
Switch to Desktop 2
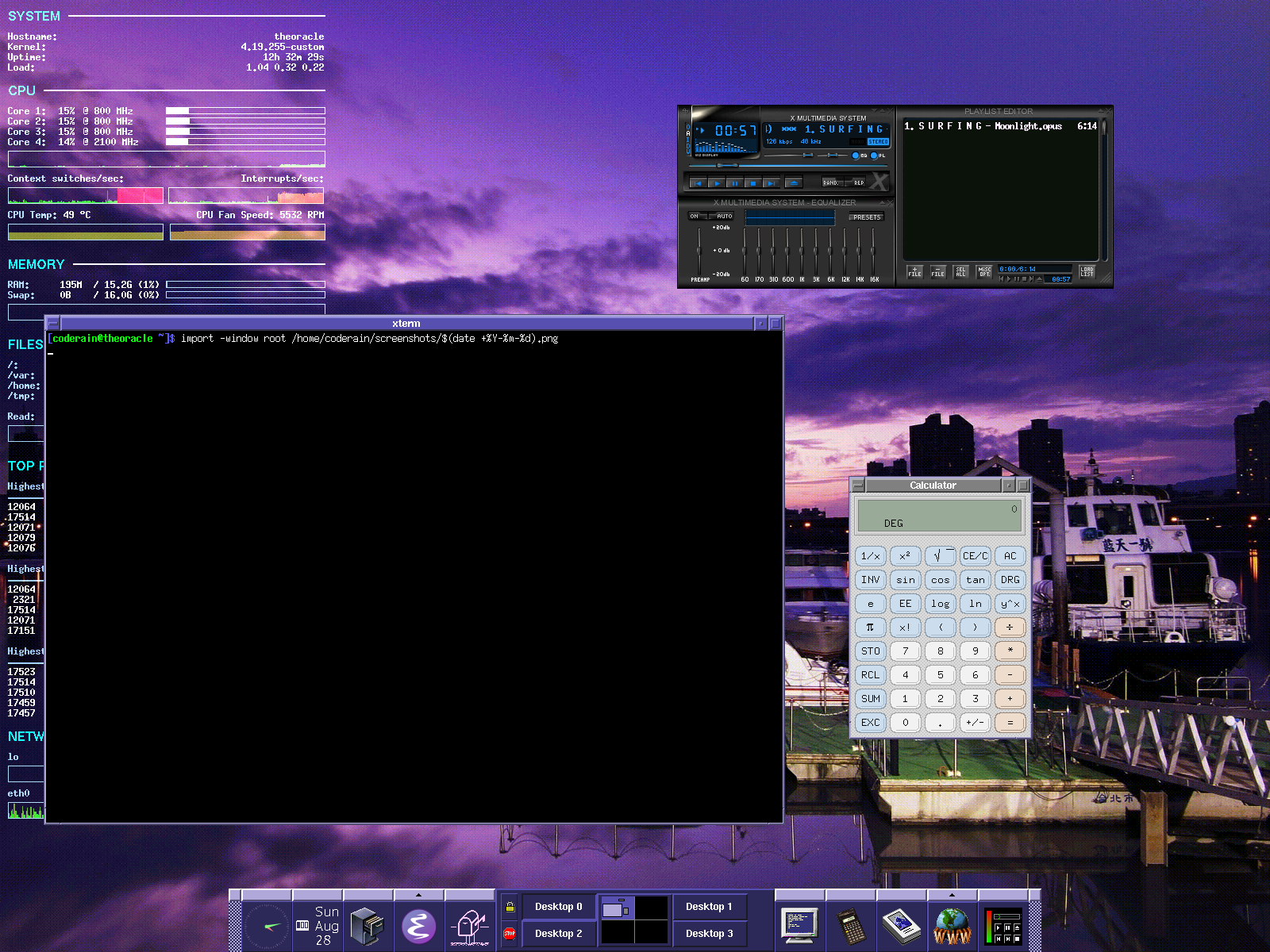point(558,934)
